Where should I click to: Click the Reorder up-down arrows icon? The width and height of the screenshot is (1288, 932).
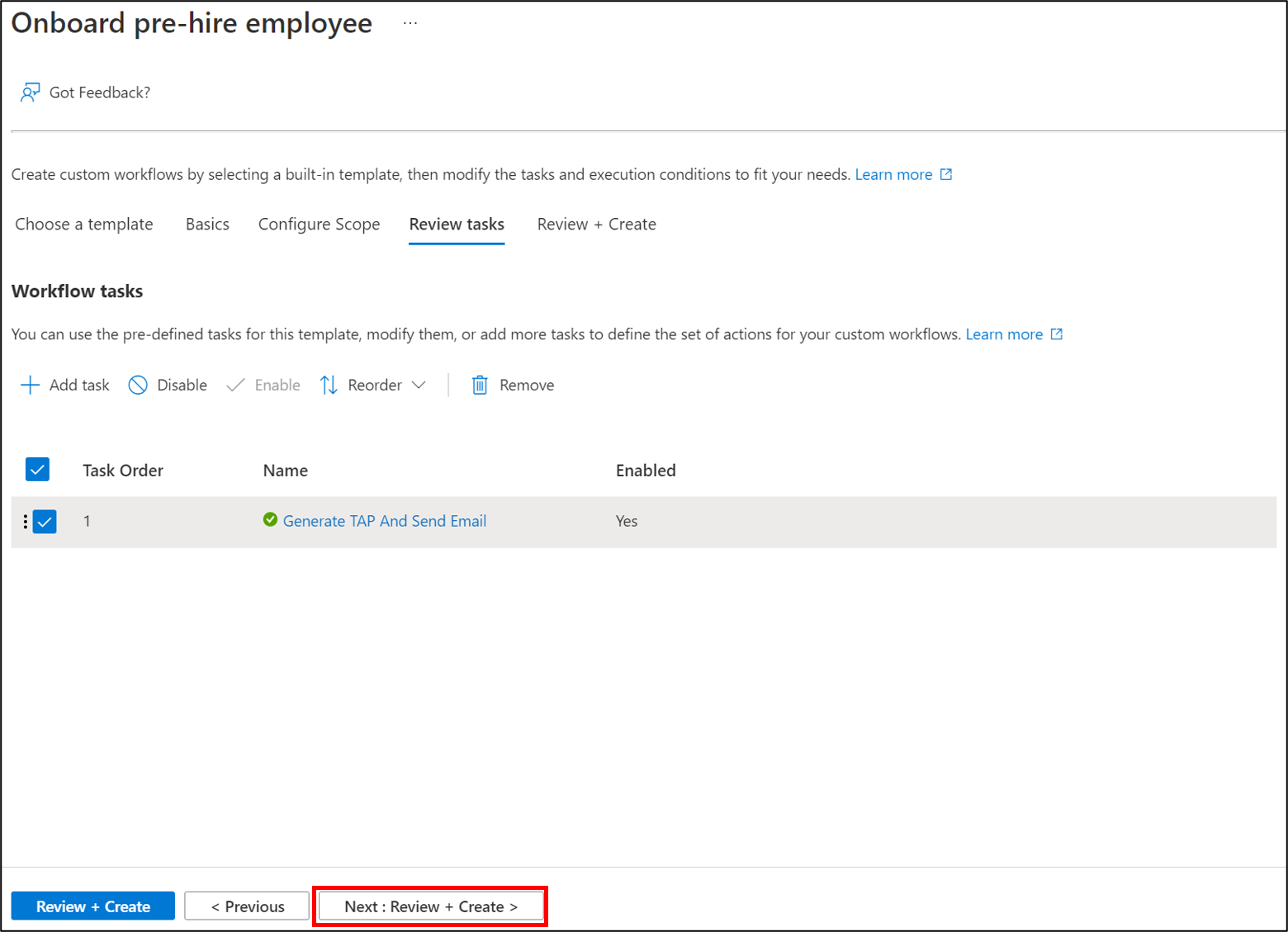329,385
